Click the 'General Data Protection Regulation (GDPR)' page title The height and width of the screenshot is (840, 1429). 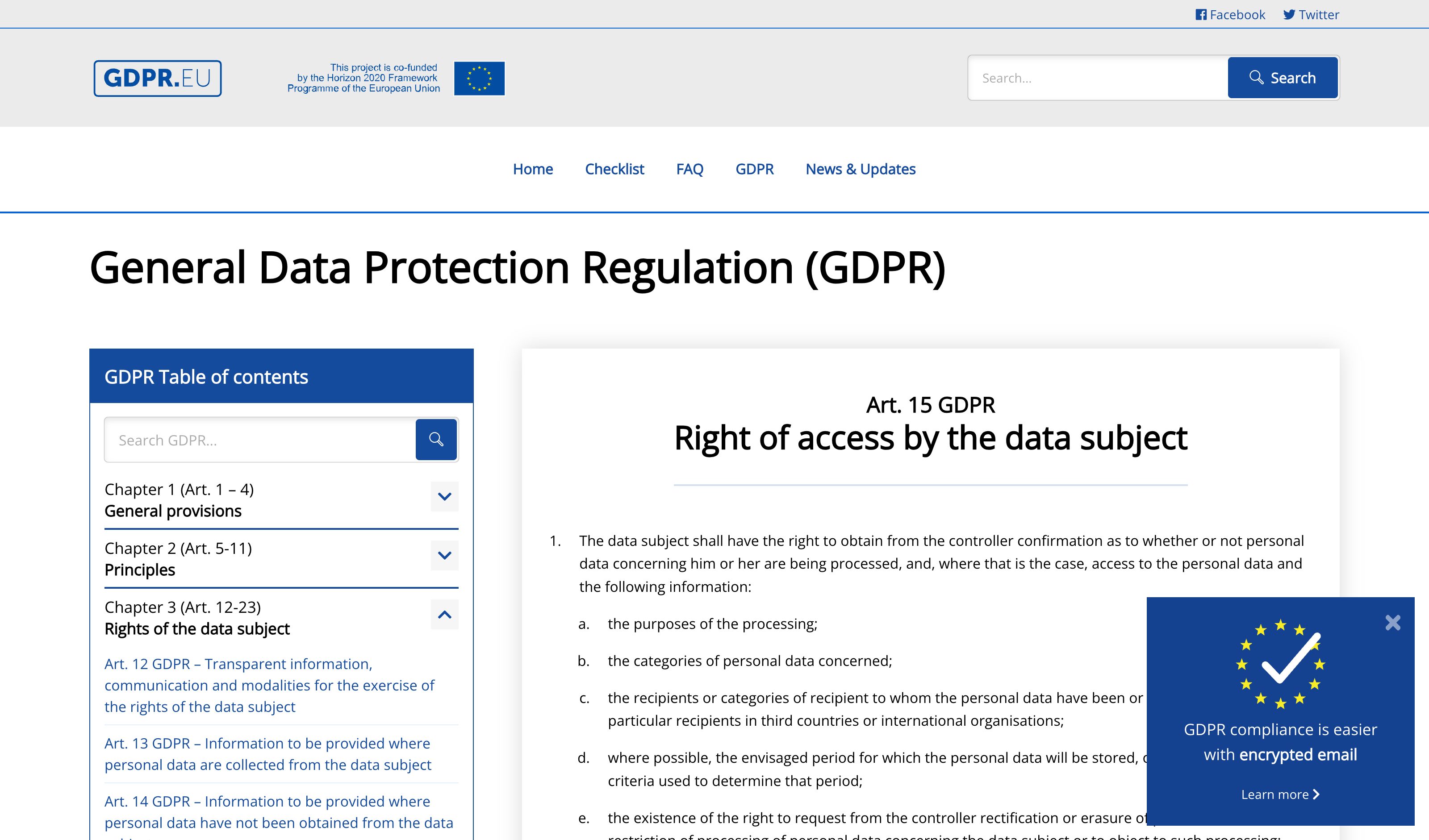tap(517, 267)
